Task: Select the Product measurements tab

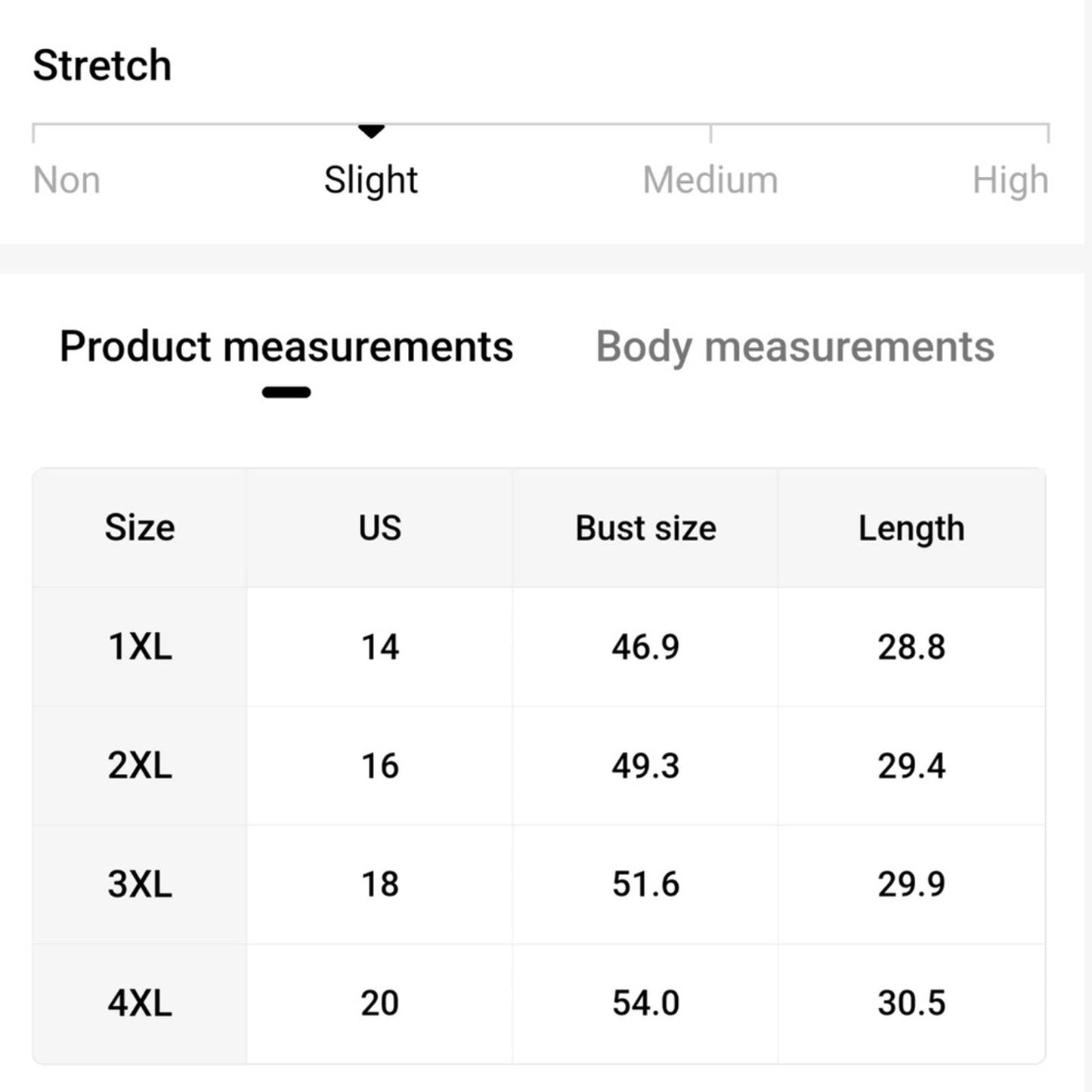Action: coord(286,347)
